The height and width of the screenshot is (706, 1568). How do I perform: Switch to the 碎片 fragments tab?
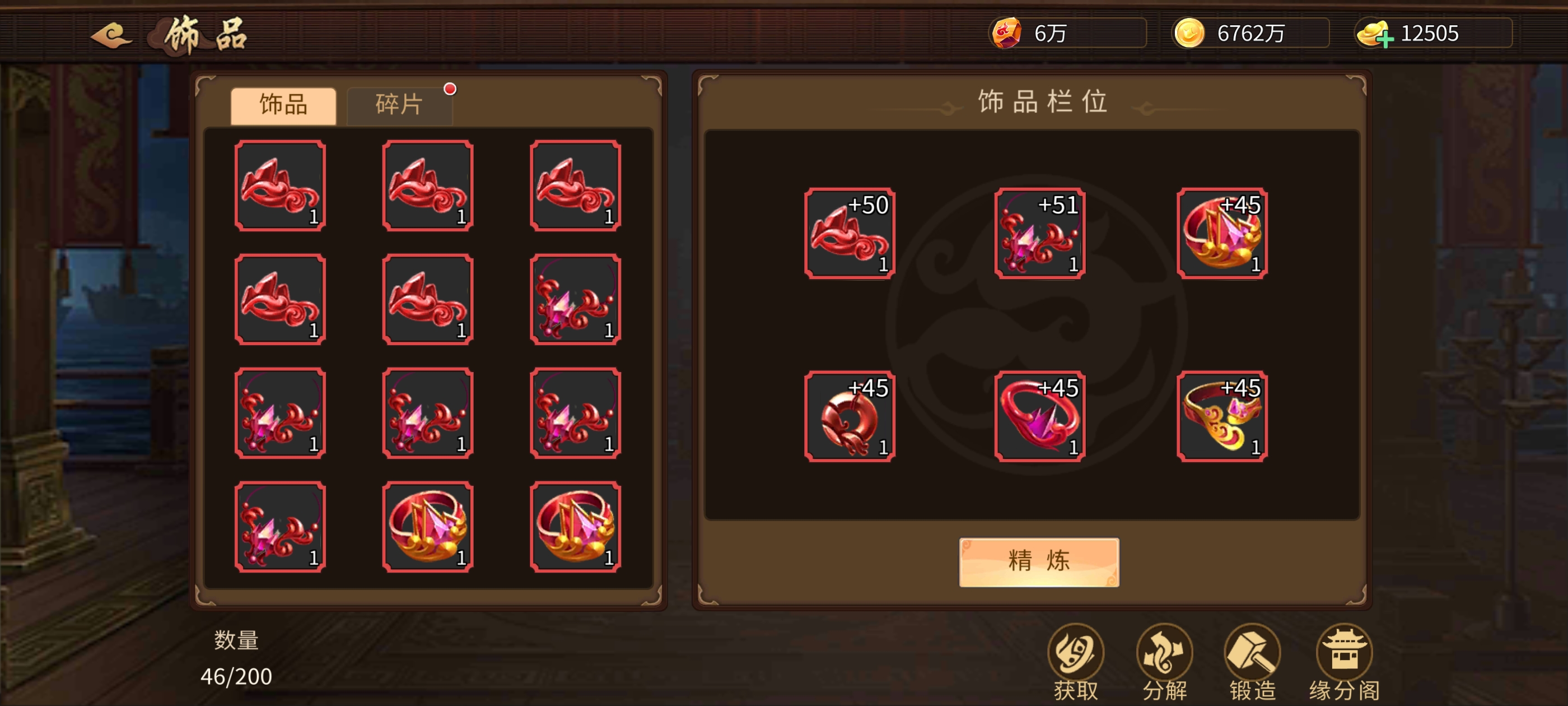coord(399,105)
